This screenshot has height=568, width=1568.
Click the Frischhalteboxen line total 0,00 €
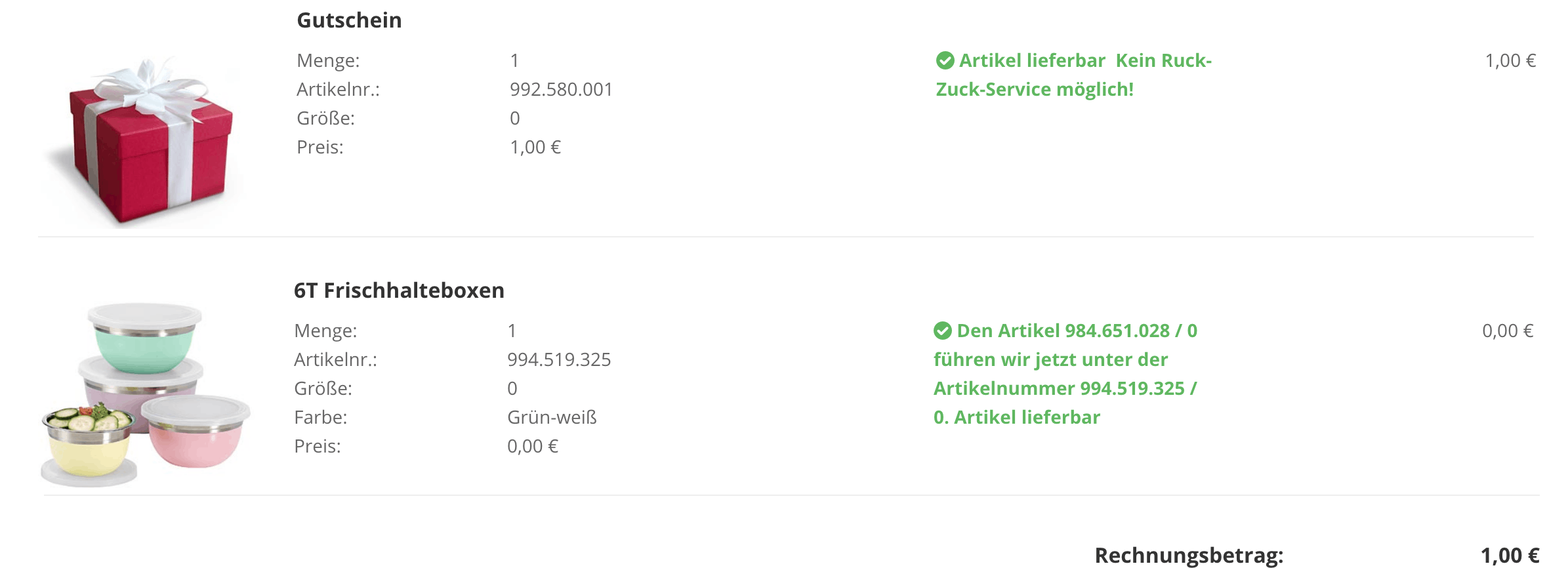pos(1508,331)
